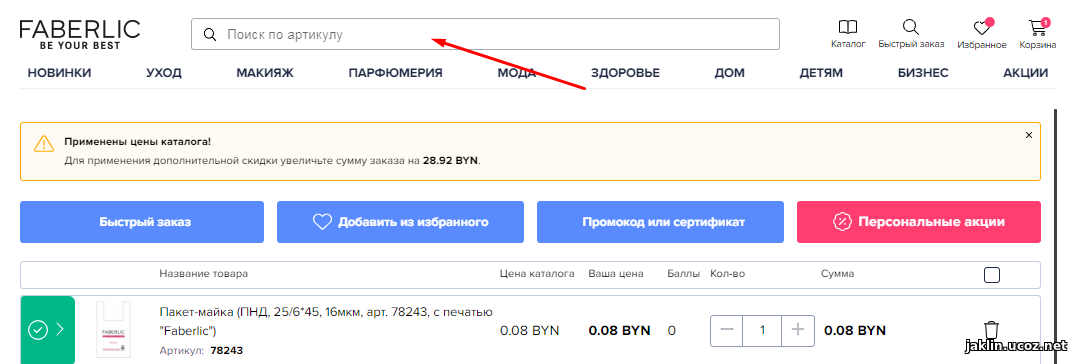This screenshot has width=1078, height=364.
Task: Click the Название товара column header
Action: tap(204, 274)
